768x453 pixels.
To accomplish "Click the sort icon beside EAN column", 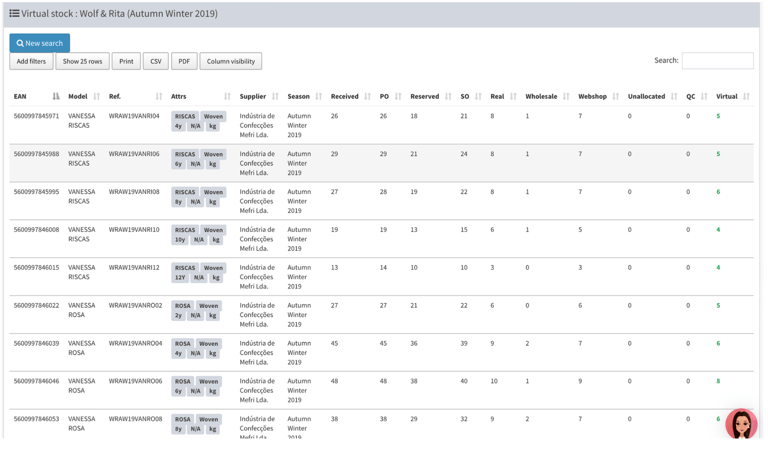I will click(56, 97).
